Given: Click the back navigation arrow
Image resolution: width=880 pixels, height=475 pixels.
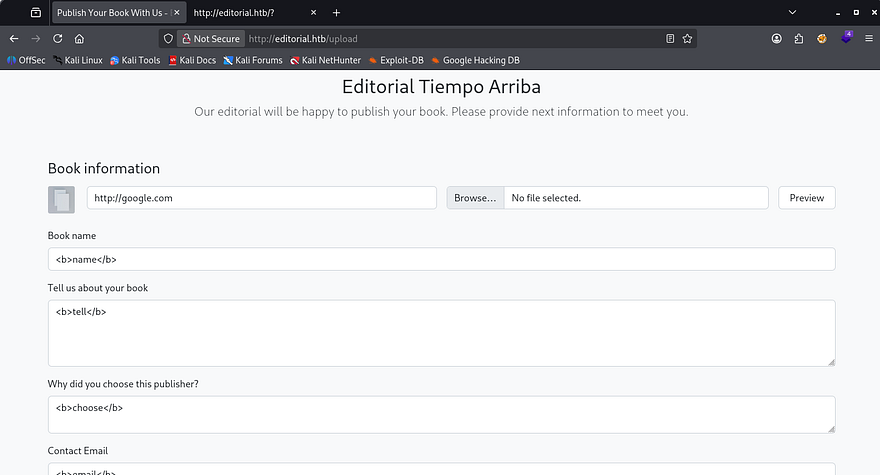Looking at the screenshot, I should tap(14, 39).
